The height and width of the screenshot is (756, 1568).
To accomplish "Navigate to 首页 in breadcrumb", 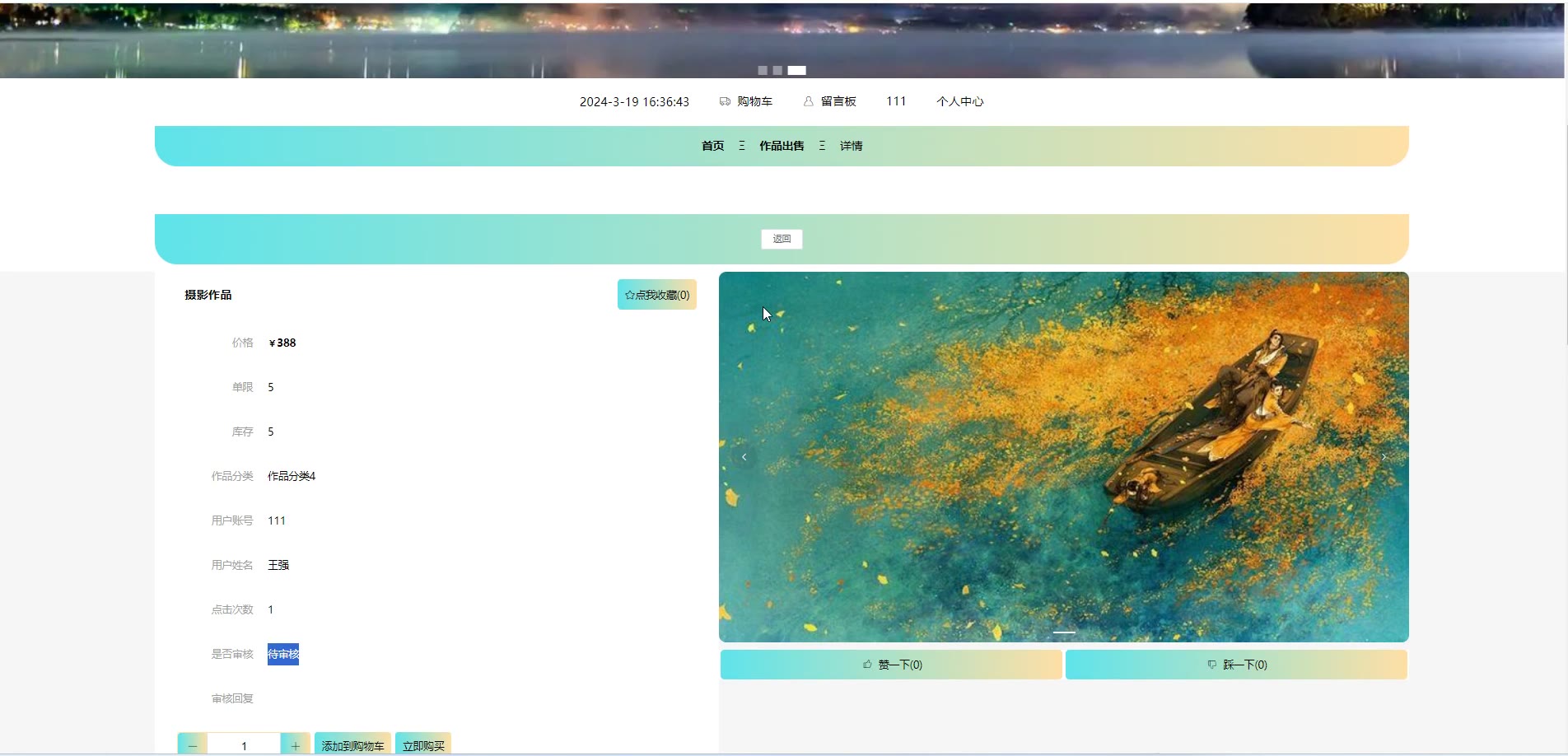I will 712,146.
